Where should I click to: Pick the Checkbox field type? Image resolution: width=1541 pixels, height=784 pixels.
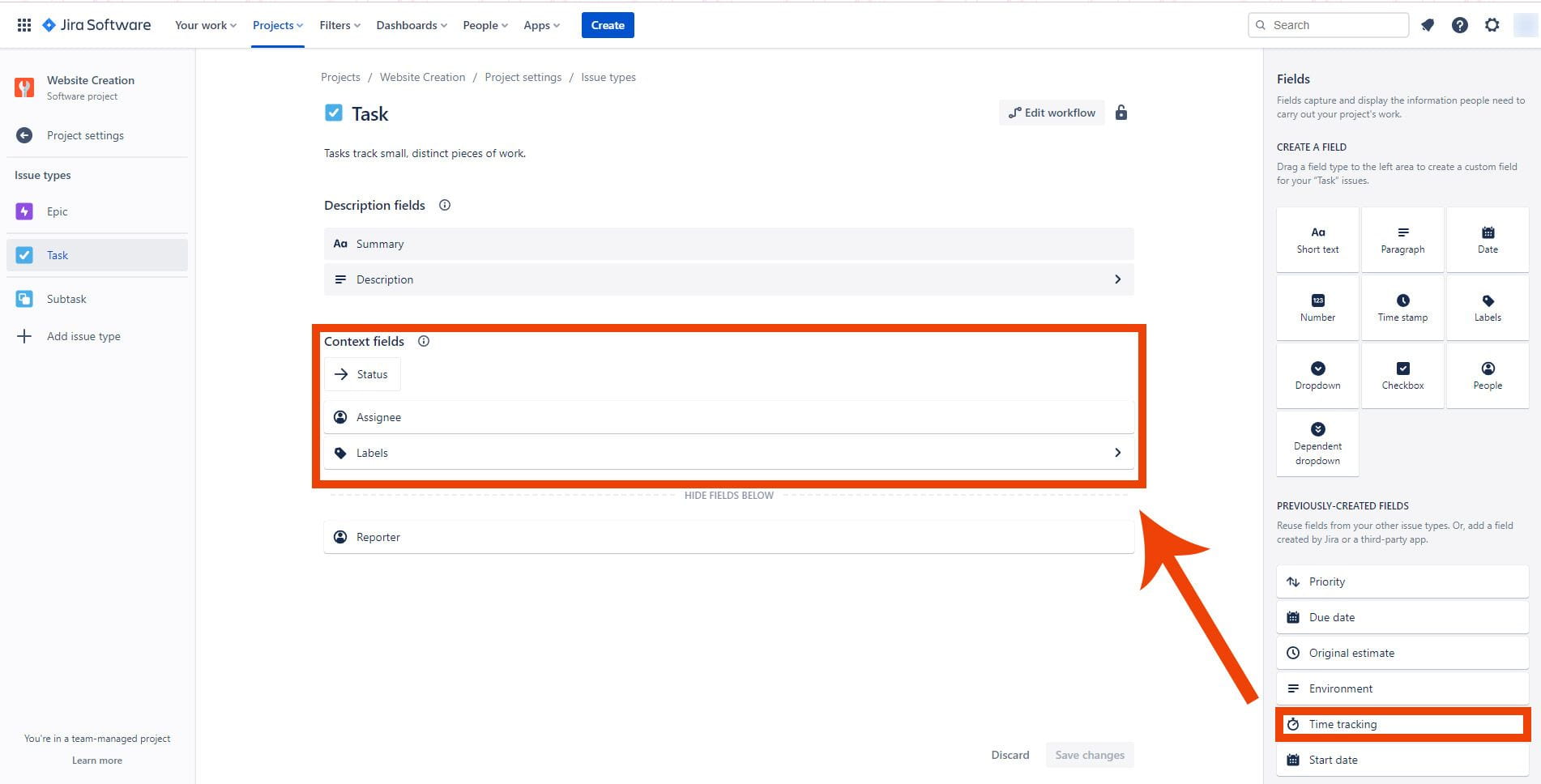point(1402,375)
